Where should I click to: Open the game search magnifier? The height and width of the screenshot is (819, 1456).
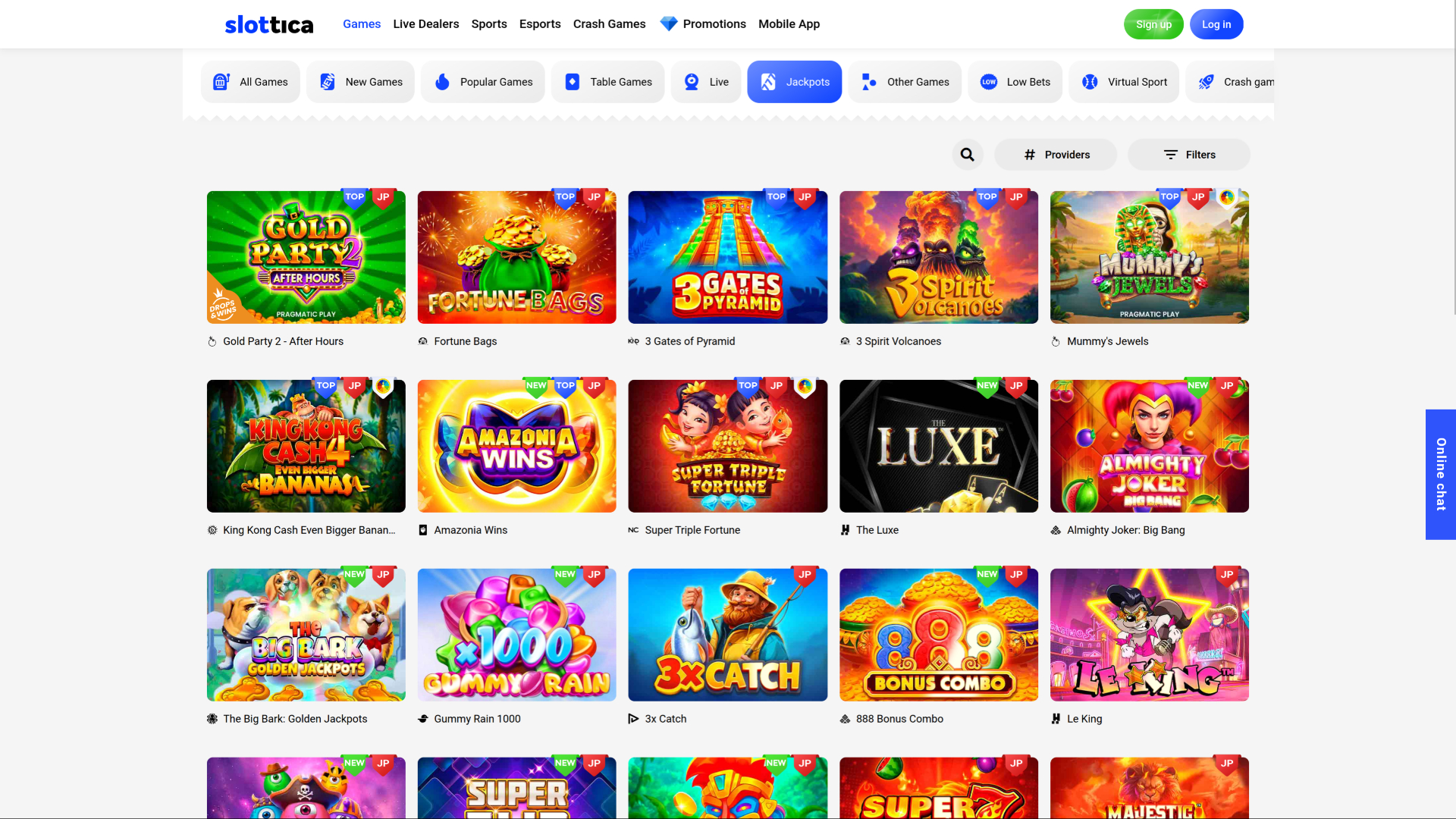[968, 154]
